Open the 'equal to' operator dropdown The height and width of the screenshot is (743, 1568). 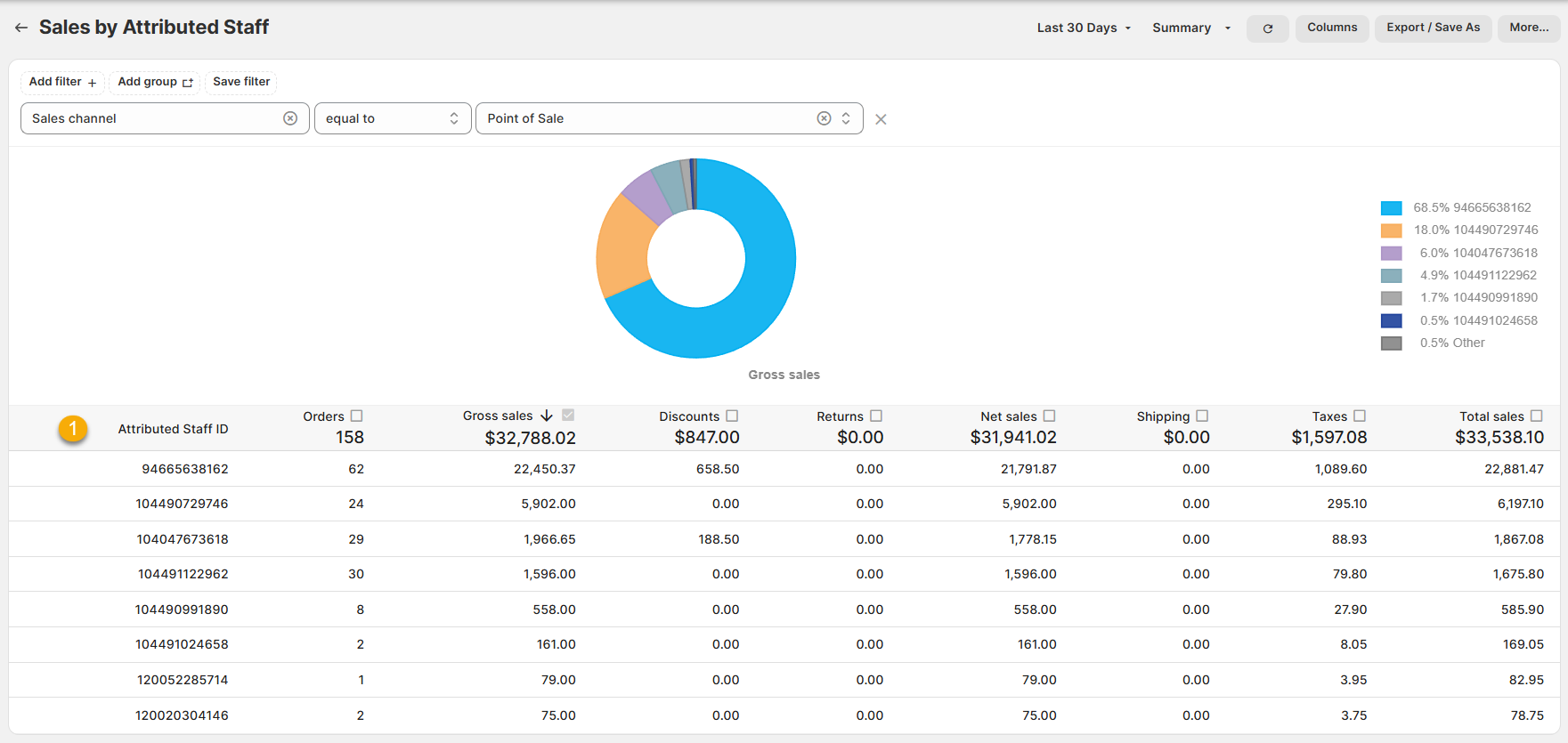pos(392,118)
